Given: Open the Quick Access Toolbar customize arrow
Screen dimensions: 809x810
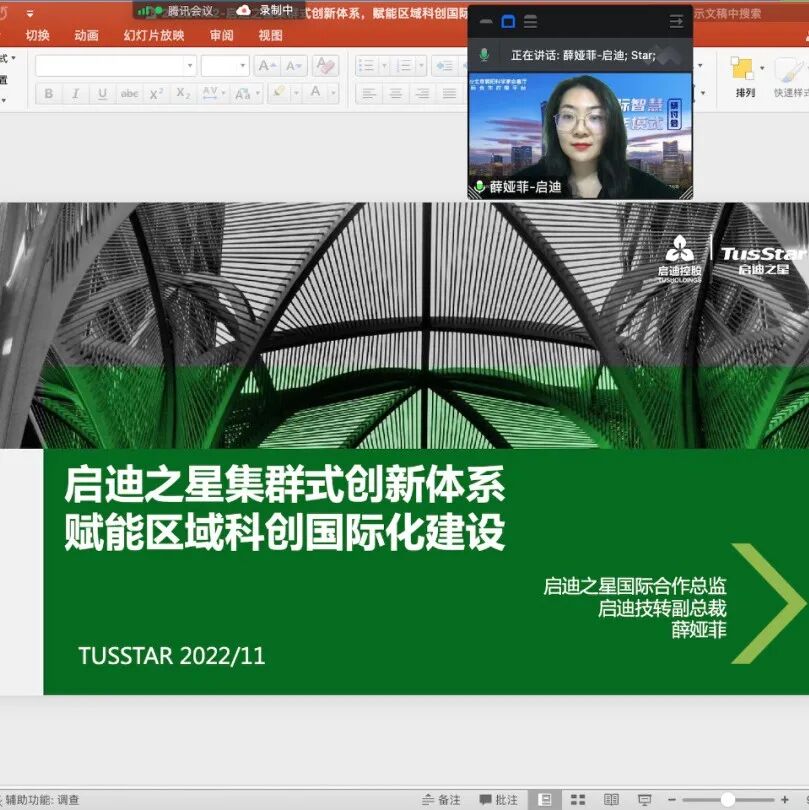Looking at the screenshot, I should coord(30,14).
